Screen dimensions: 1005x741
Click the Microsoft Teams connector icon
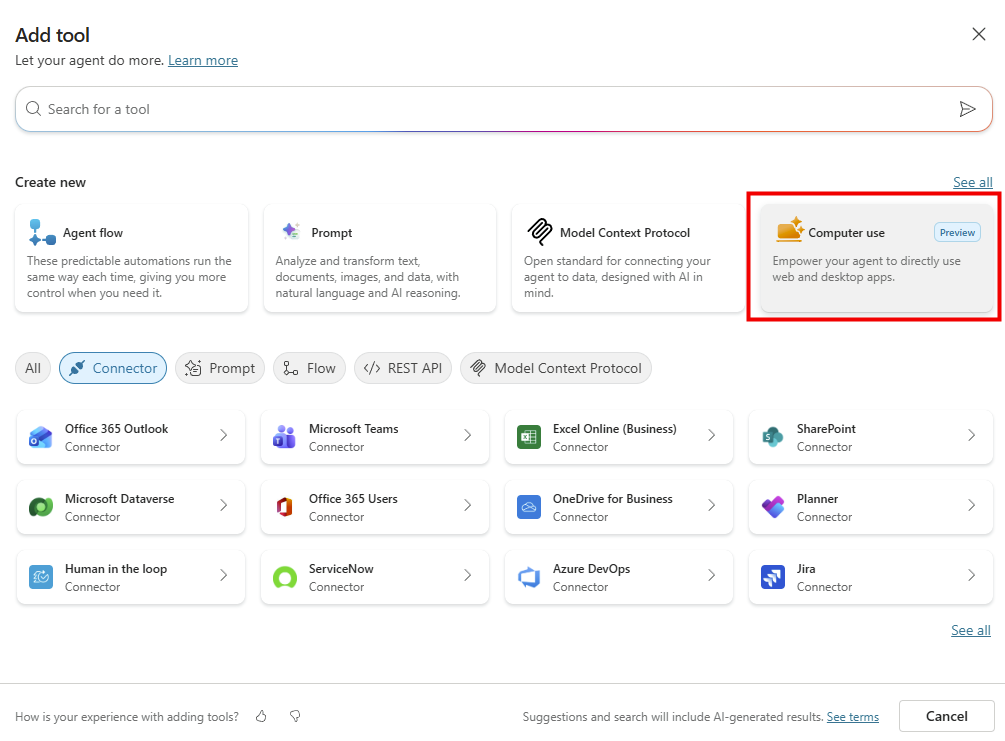click(285, 437)
